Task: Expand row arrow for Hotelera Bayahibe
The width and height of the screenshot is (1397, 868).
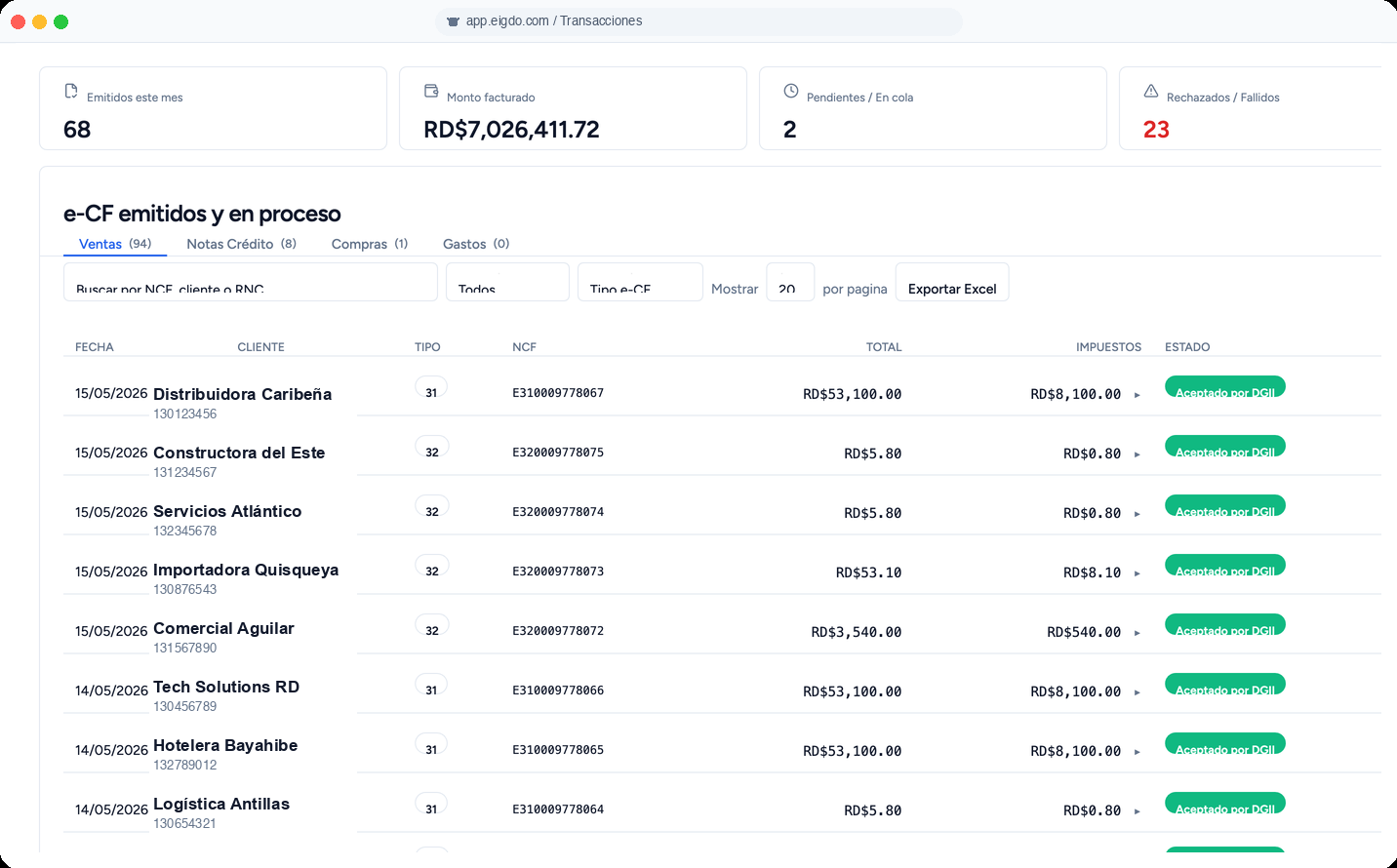Action: (1138, 752)
